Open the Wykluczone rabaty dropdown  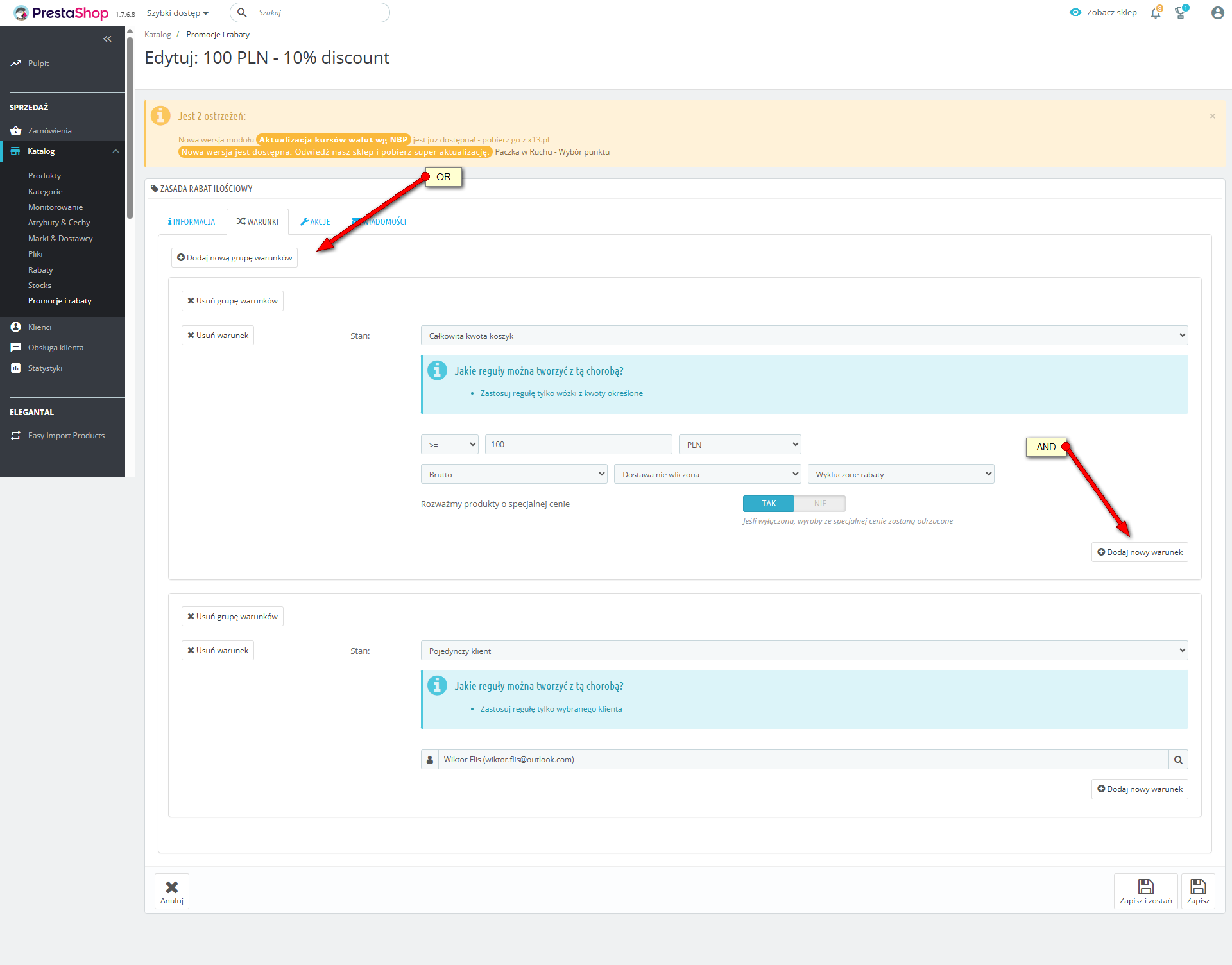coord(901,474)
